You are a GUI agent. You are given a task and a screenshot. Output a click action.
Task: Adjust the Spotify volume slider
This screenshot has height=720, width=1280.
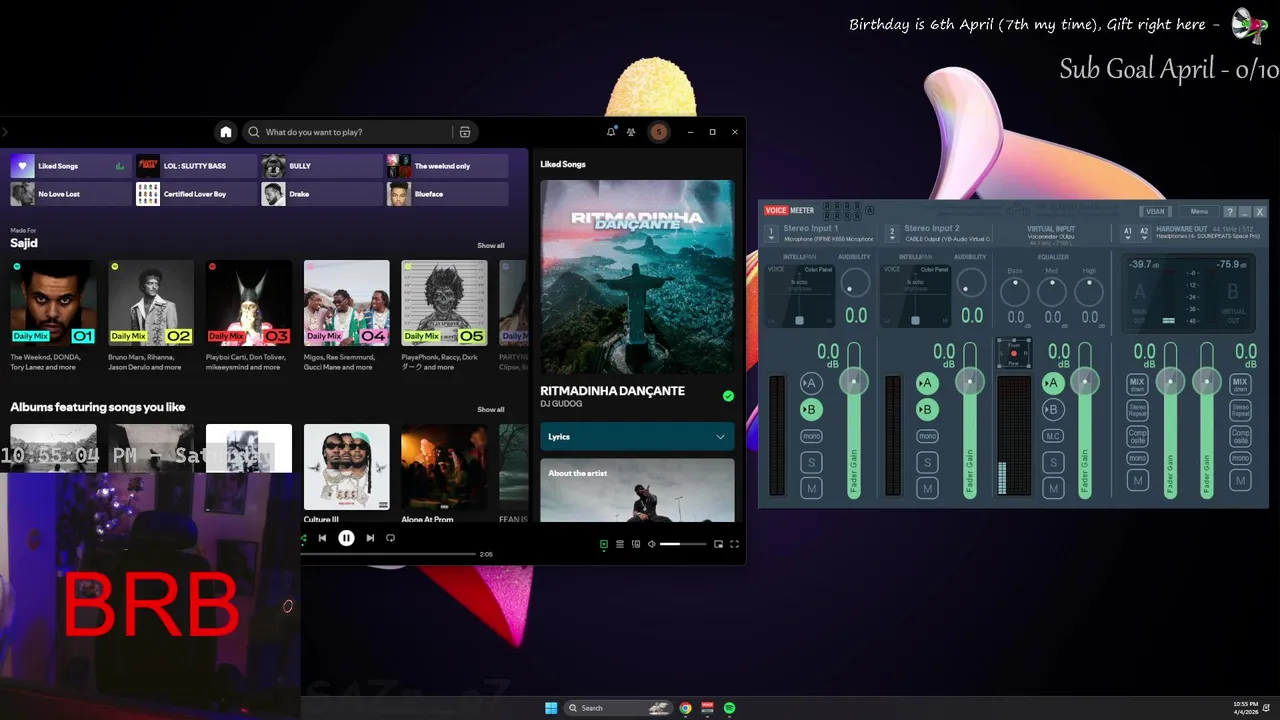[x=683, y=544]
